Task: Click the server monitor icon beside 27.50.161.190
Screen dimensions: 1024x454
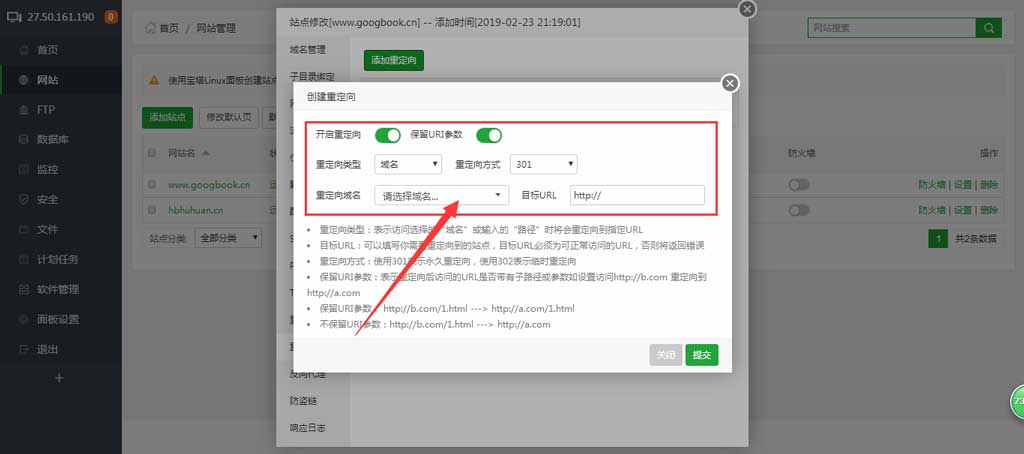Action: click(x=14, y=17)
